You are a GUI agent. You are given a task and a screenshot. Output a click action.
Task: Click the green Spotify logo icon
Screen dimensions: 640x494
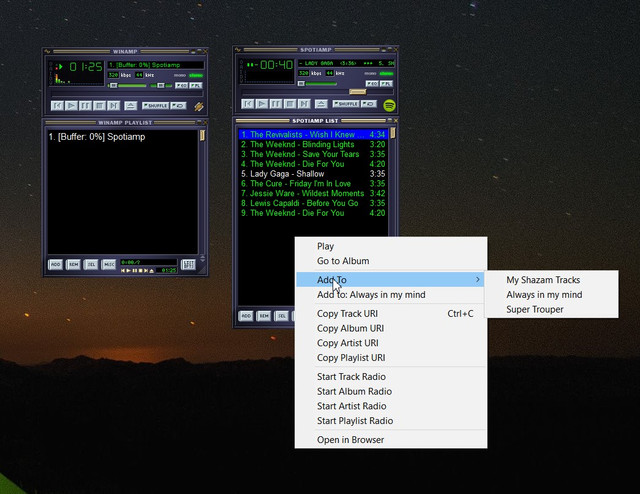389,105
